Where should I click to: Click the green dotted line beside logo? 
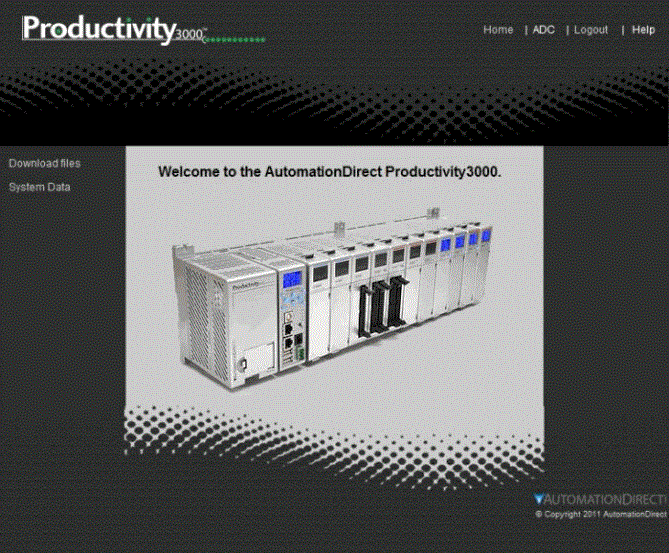(x=236, y=40)
